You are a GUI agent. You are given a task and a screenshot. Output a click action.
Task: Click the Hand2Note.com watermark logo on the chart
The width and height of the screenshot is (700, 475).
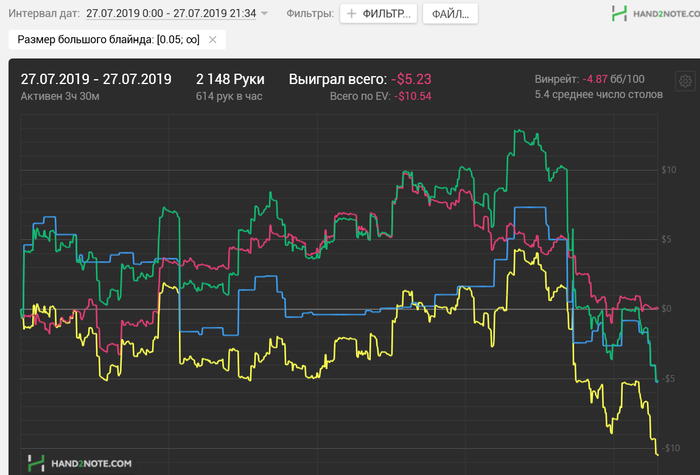[x=79, y=463]
